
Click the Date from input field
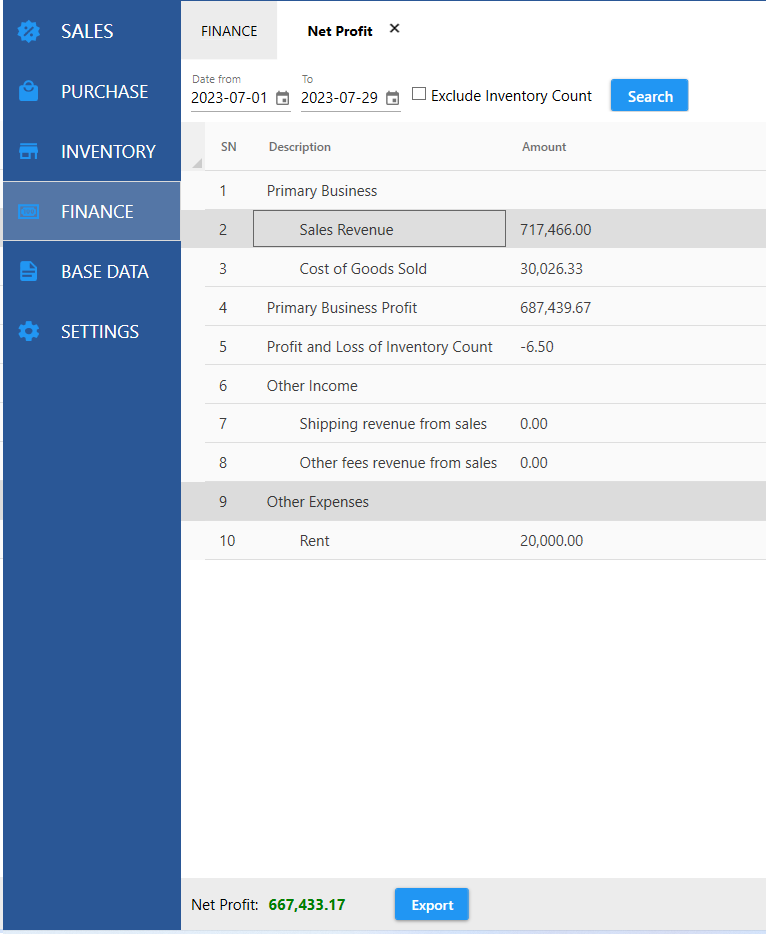(x=231, y=98)
